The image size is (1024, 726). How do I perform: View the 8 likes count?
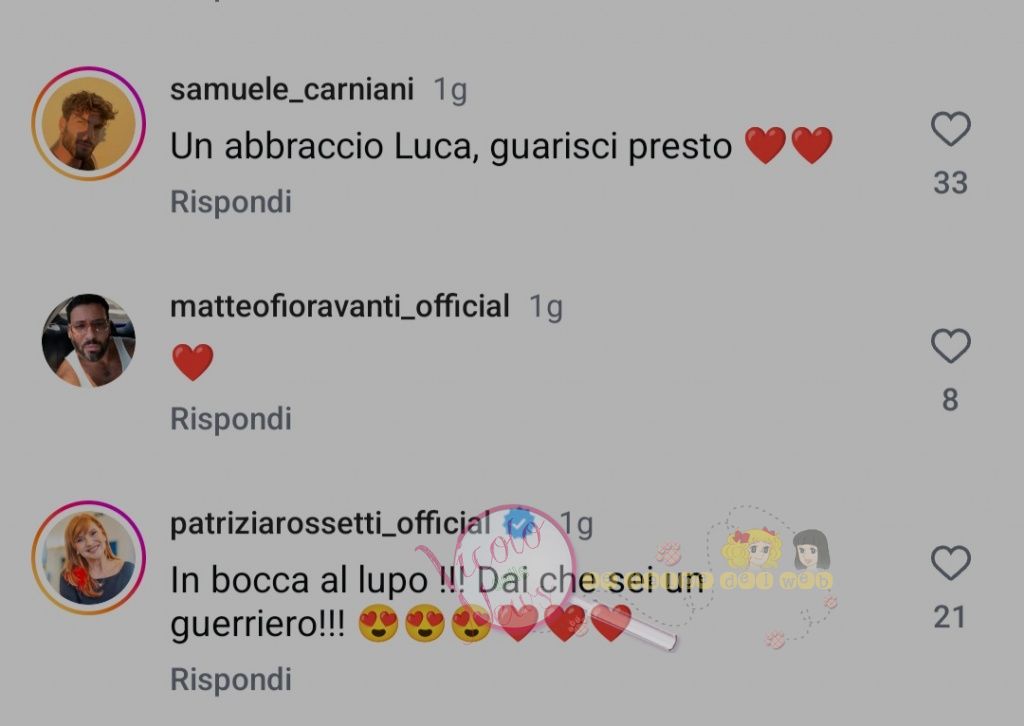(x=950, y=400)
